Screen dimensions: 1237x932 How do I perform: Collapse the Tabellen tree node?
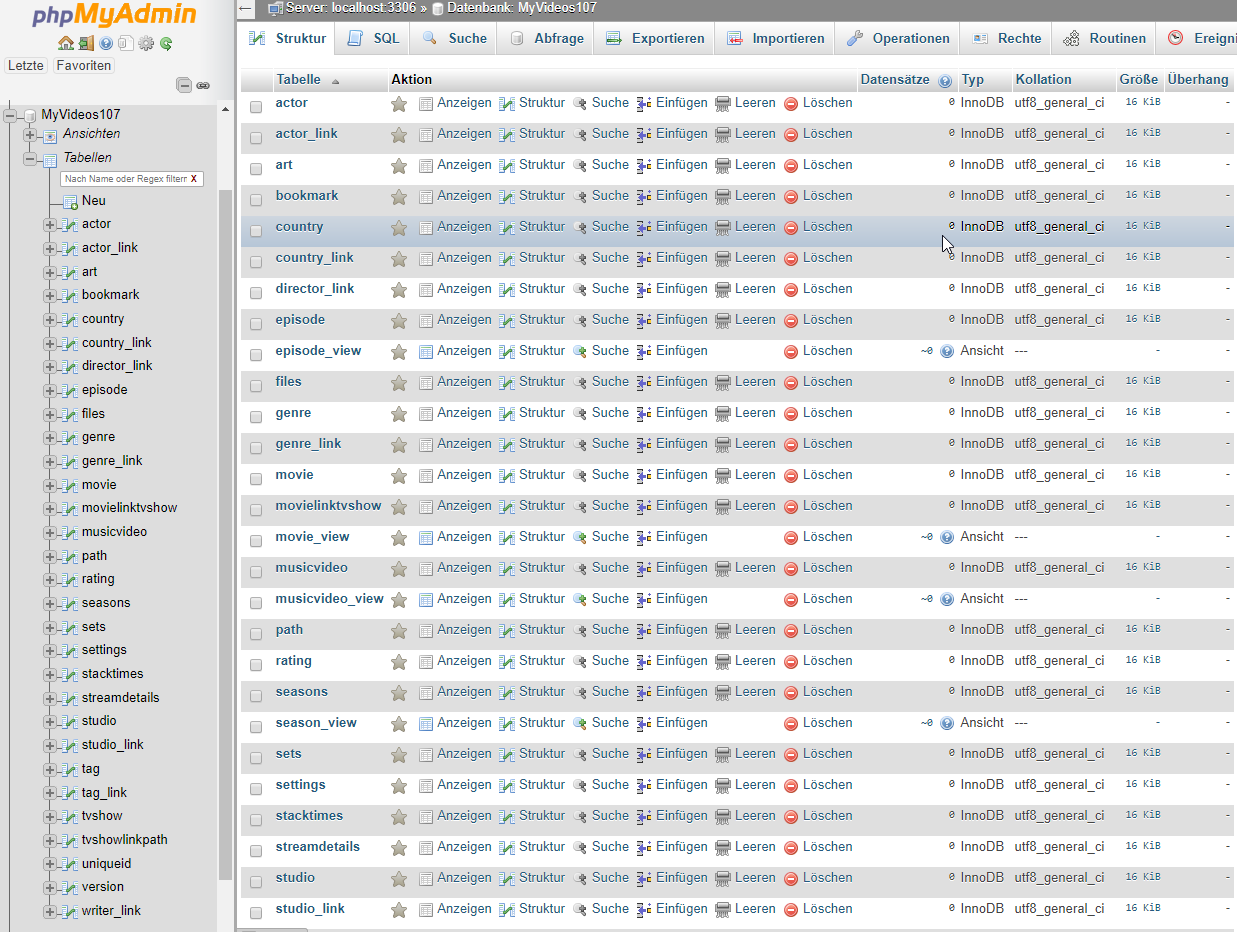(x=29, y=159)
